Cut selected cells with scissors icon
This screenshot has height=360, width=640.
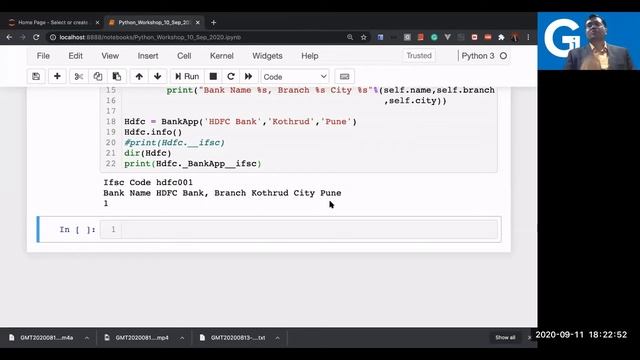[79, 76]
